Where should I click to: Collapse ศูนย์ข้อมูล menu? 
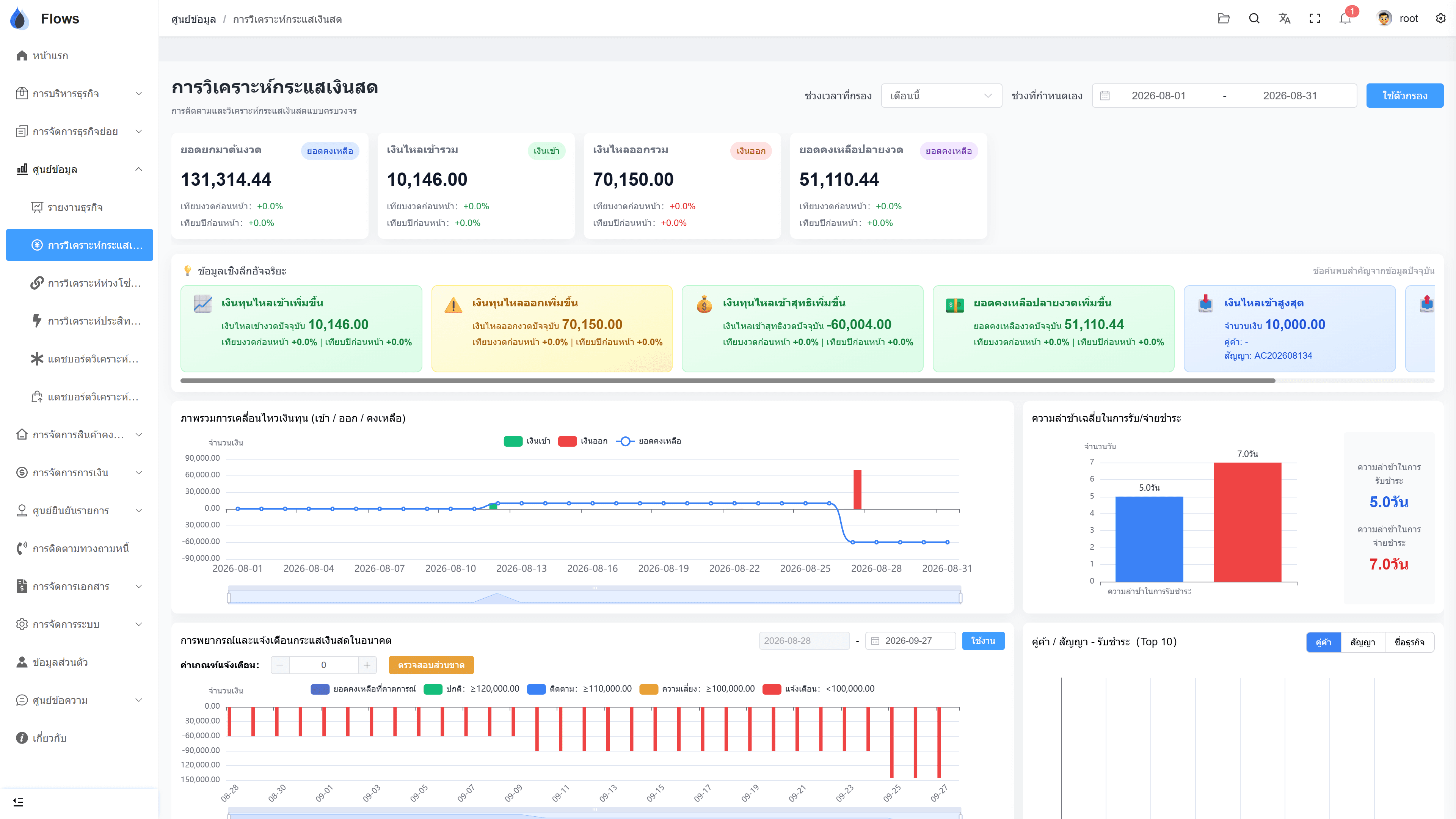click(x=79, y=169)
